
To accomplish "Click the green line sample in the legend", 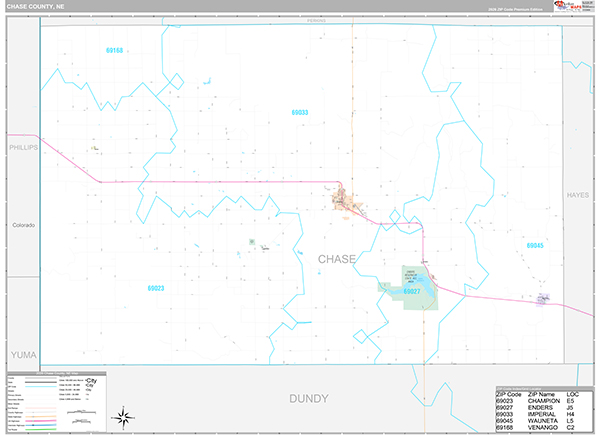I will pos(41,429).
